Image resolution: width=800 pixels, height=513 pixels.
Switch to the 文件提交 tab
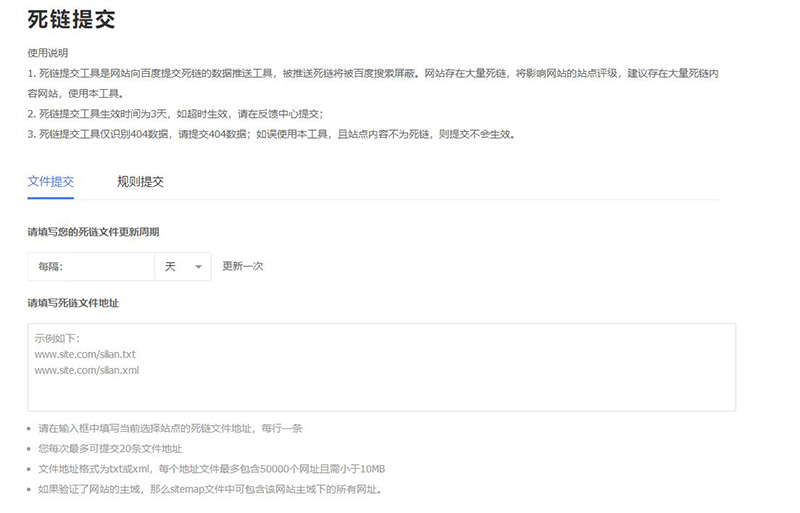click(51, 181)
